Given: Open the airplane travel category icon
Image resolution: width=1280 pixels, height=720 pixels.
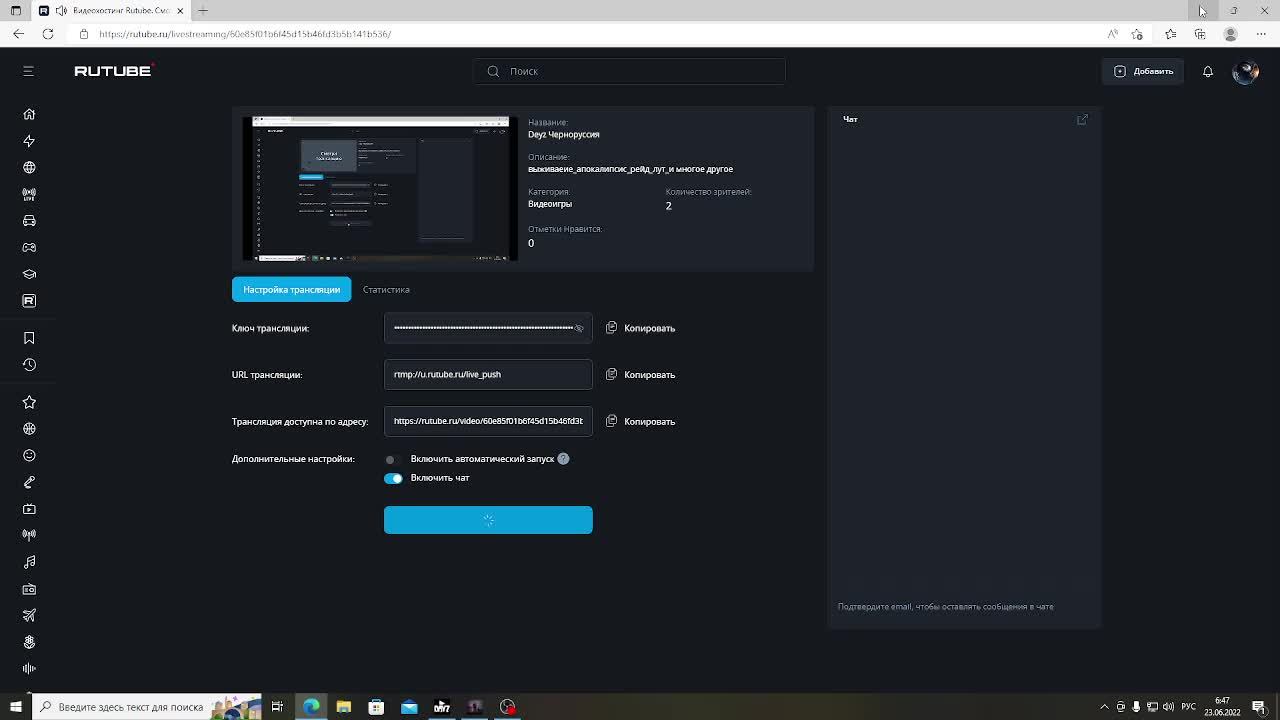Looking at the screenshot, I should click(29, 615).
